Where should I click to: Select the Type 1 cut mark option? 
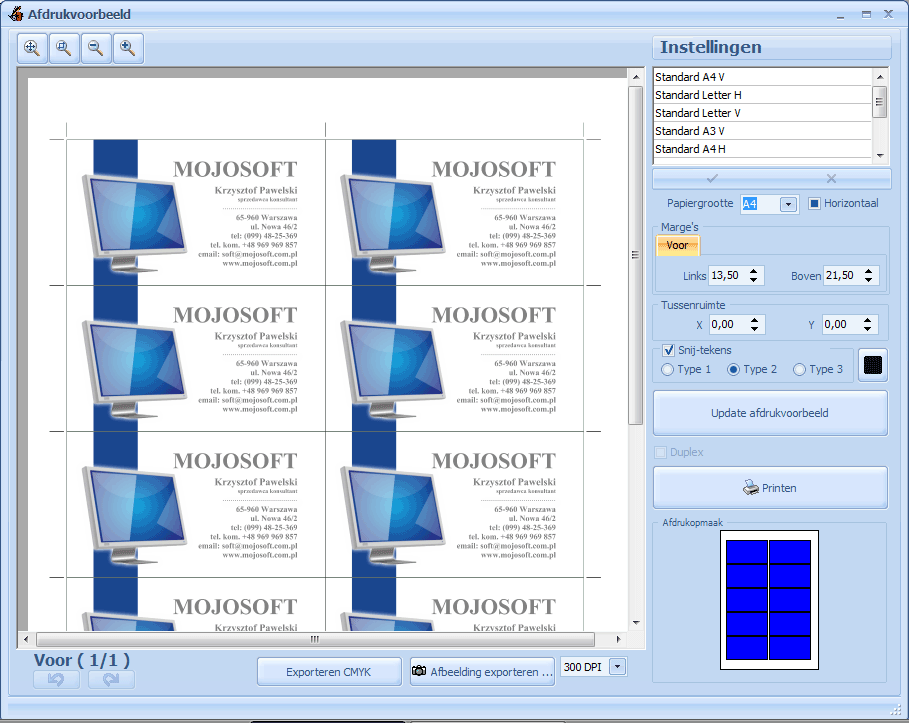coord(668,369)
